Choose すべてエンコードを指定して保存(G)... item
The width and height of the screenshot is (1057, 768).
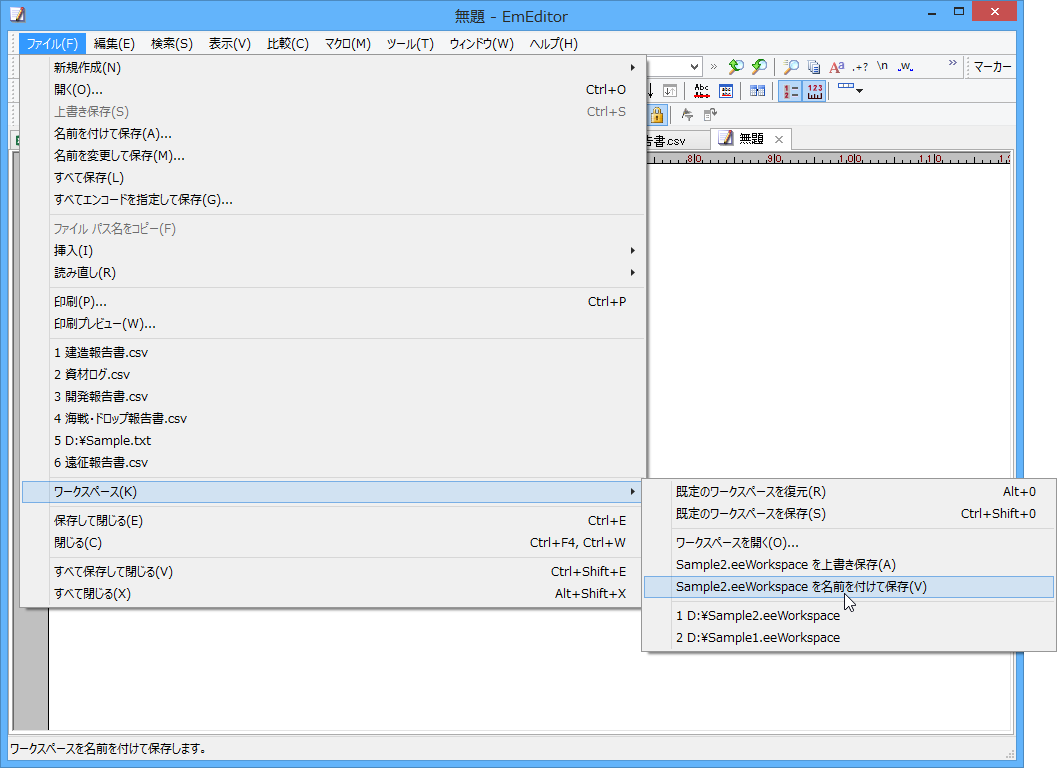pyautogui.click(x=333, y=200)
